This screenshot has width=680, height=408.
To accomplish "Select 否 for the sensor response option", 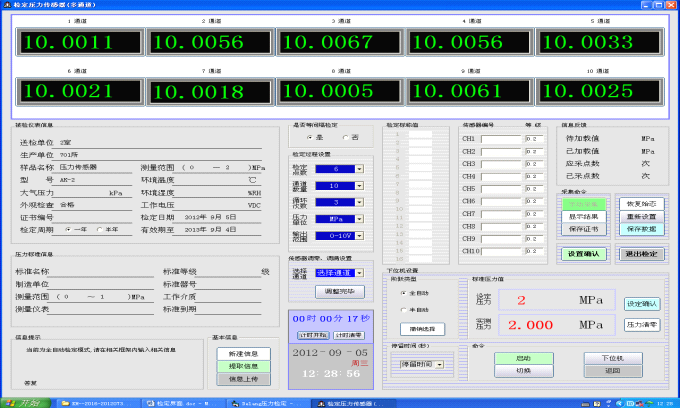I will pos(345,138).
